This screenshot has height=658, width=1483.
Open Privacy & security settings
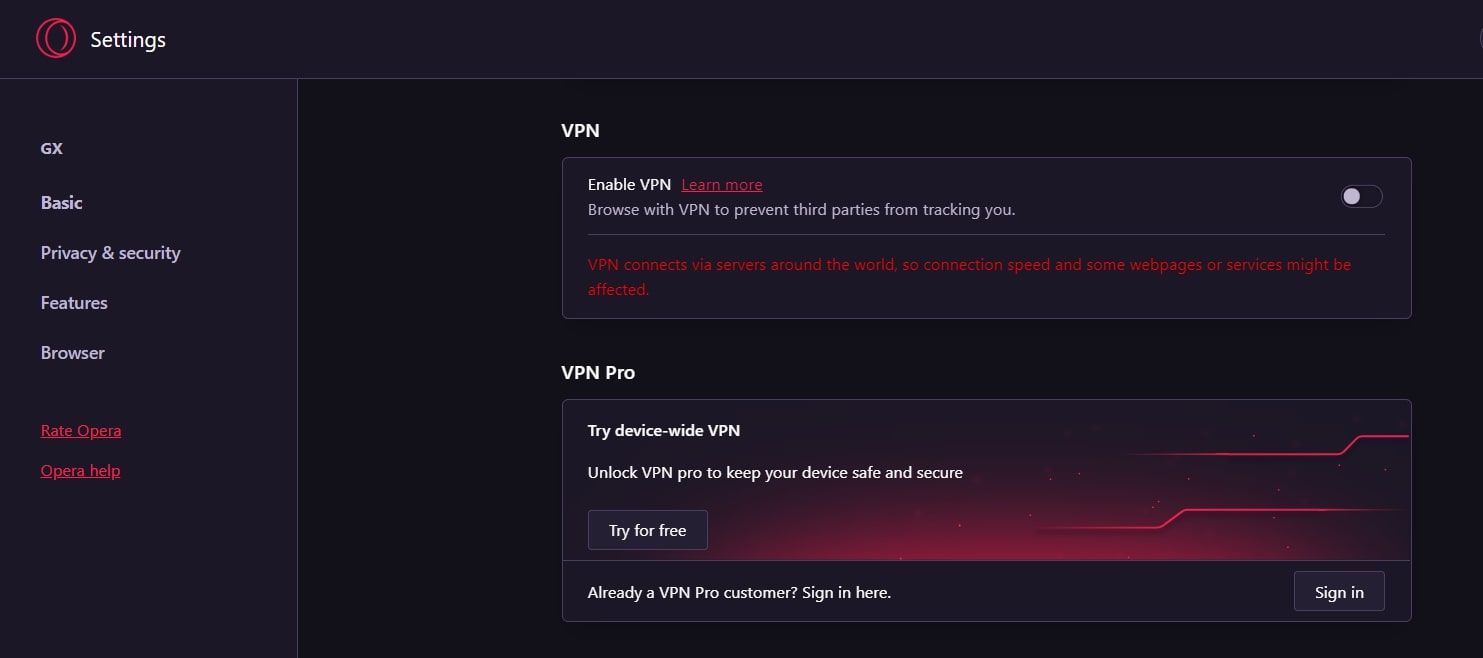110,253
